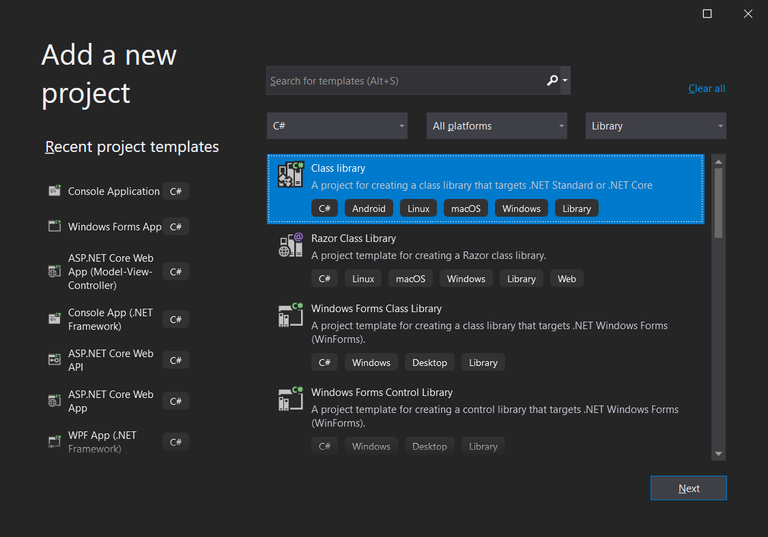The width and height of the screenshot is (768, 537).
Task: Select Console App (.NET Framework) recent template
Action: (x=110, y=319)
